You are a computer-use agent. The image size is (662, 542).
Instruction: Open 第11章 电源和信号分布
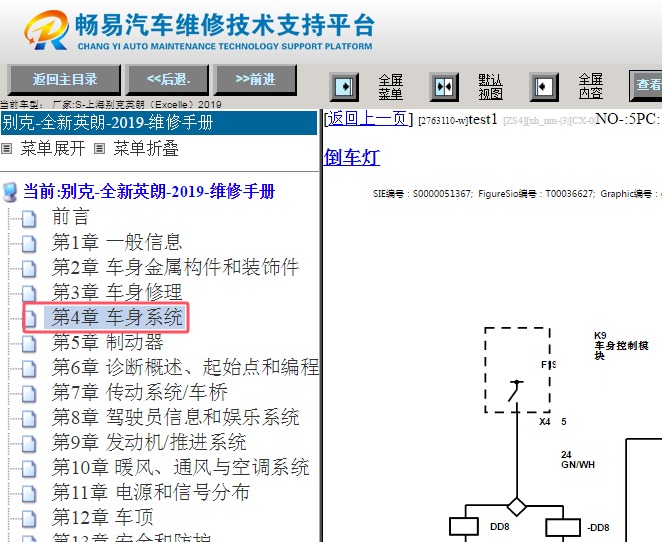(151, 492)
